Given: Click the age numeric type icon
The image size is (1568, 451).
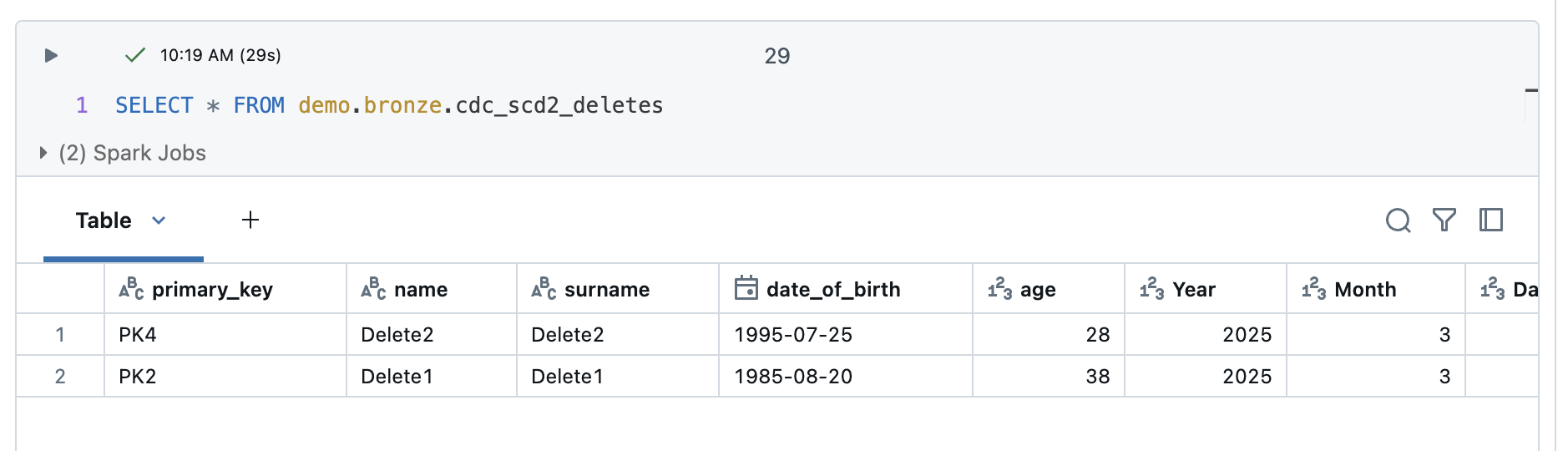Looking at the screenshot, I should coord(999,289).
